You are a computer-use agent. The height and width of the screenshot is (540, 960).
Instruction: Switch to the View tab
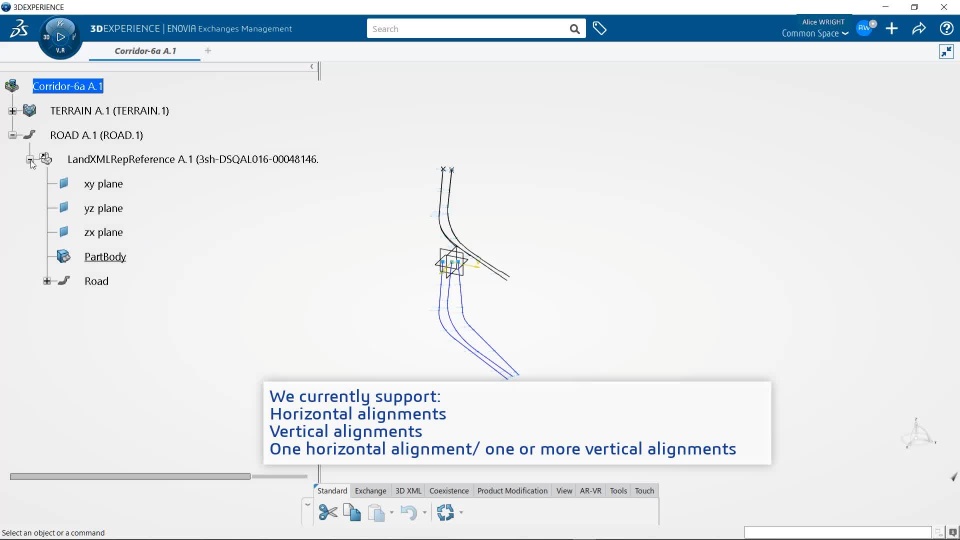click(564, 490)
